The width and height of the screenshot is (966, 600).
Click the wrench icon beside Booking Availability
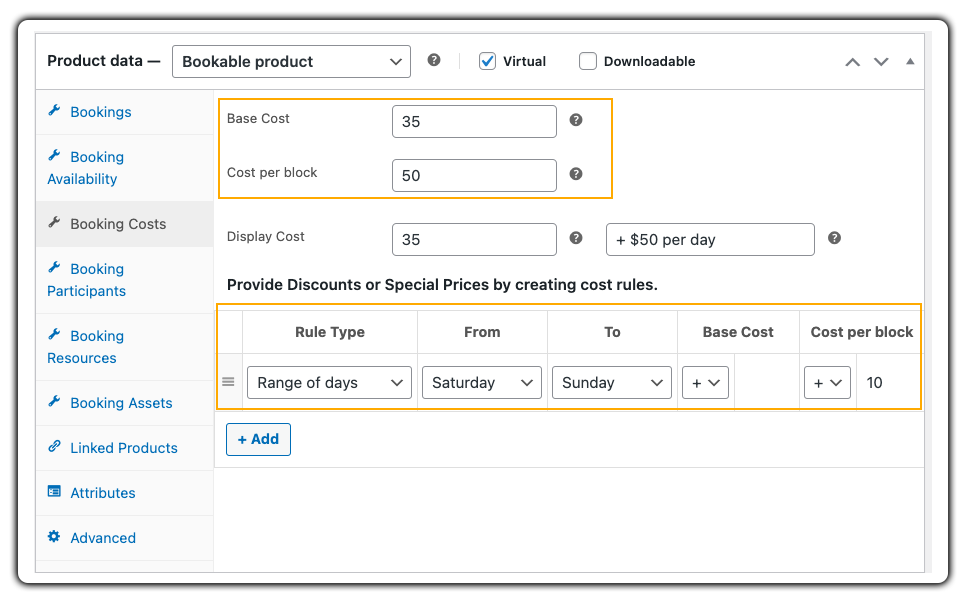(54, 155)
